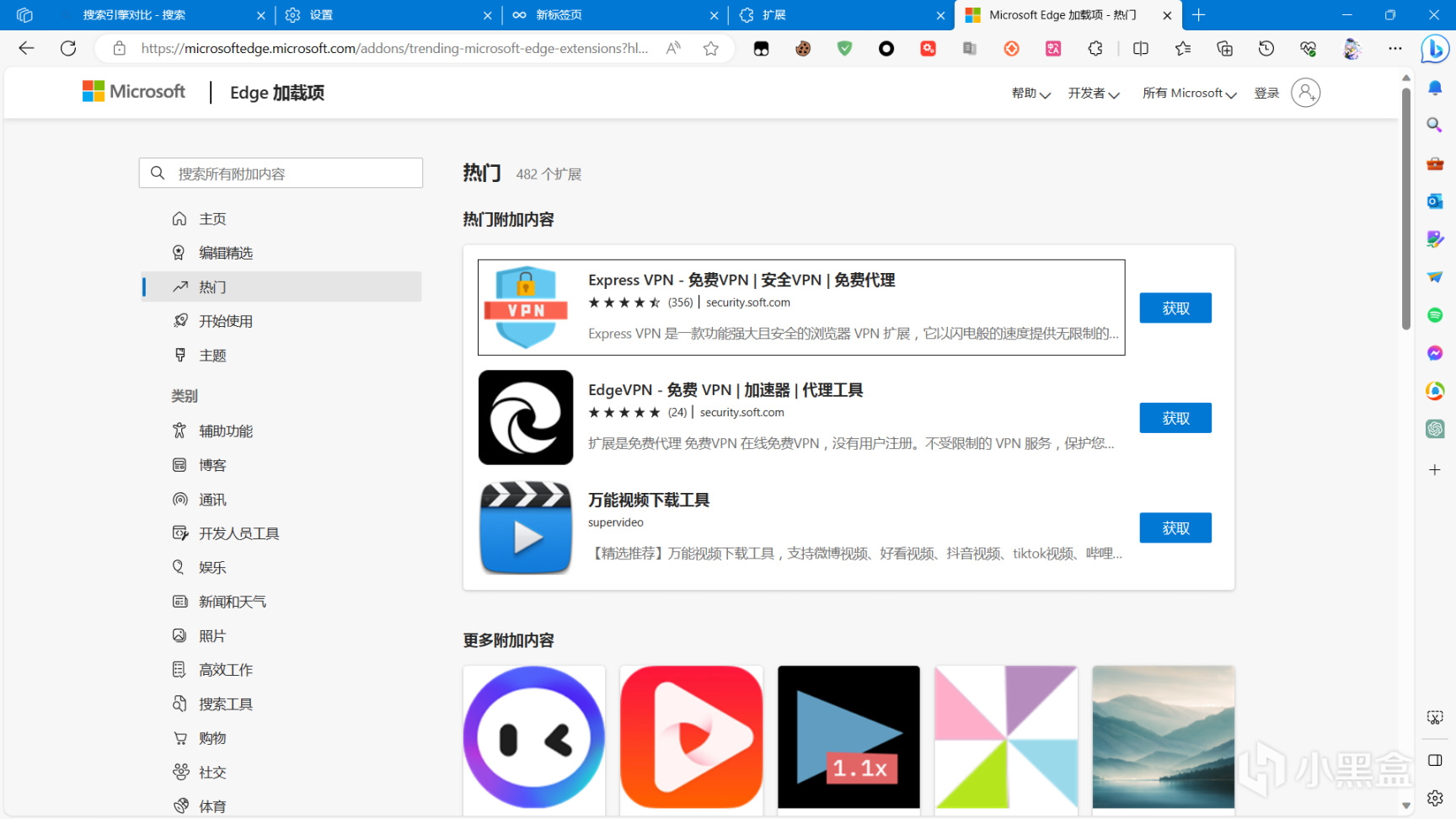The image size is (1456, 819).
Task: Switch to the 搜索引擎对比 tab
Action: [160, 15]
